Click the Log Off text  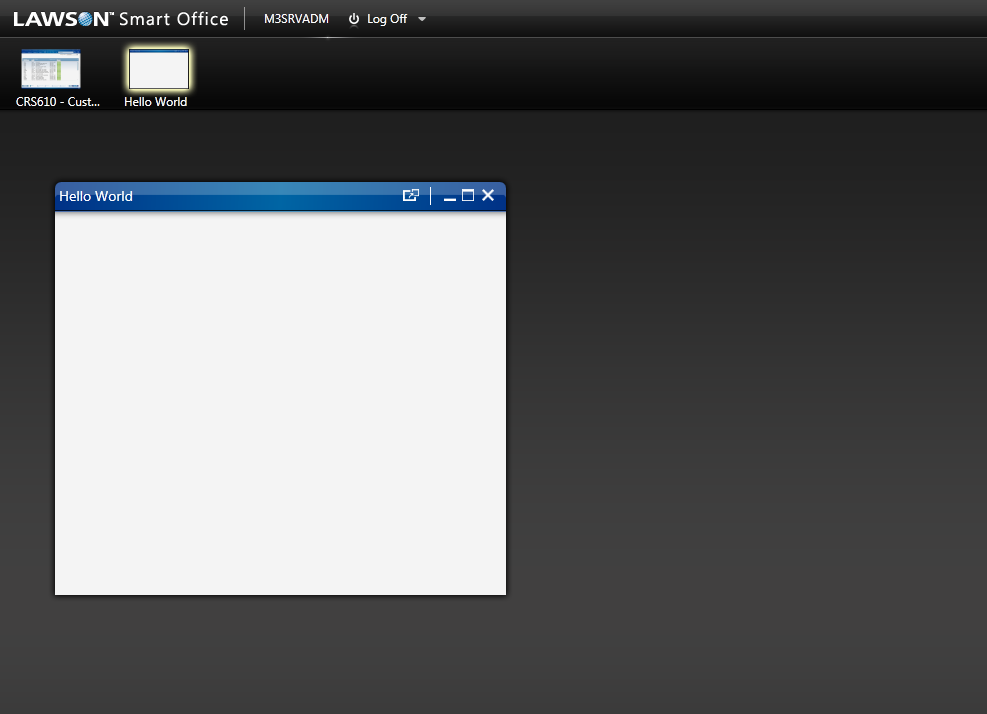[387, 19]
